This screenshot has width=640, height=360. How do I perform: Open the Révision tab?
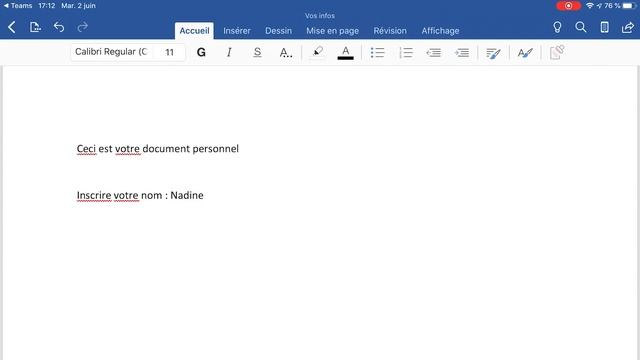click(x=390, y=31)
